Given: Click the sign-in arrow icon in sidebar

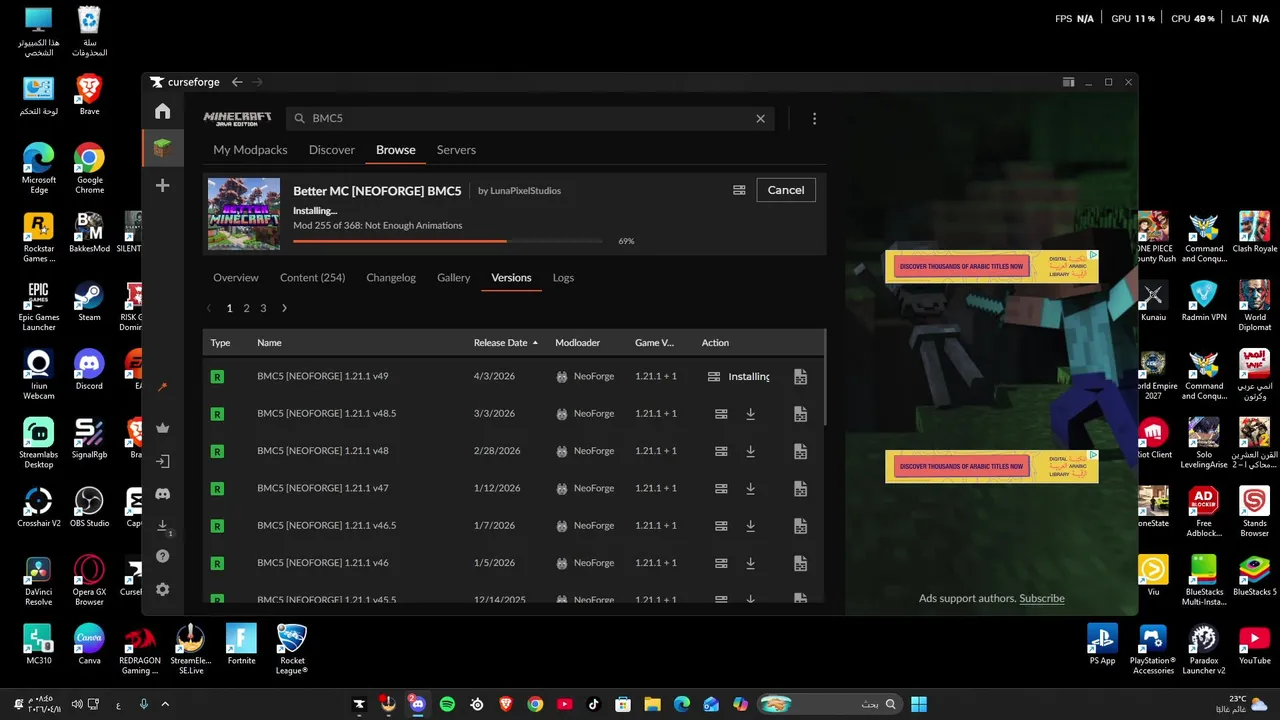Looking at the screenshot, I should click(162, 461).
